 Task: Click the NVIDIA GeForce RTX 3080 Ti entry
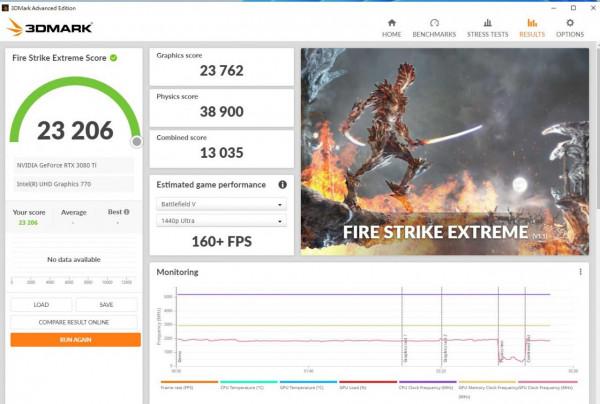tap(74, 165)
